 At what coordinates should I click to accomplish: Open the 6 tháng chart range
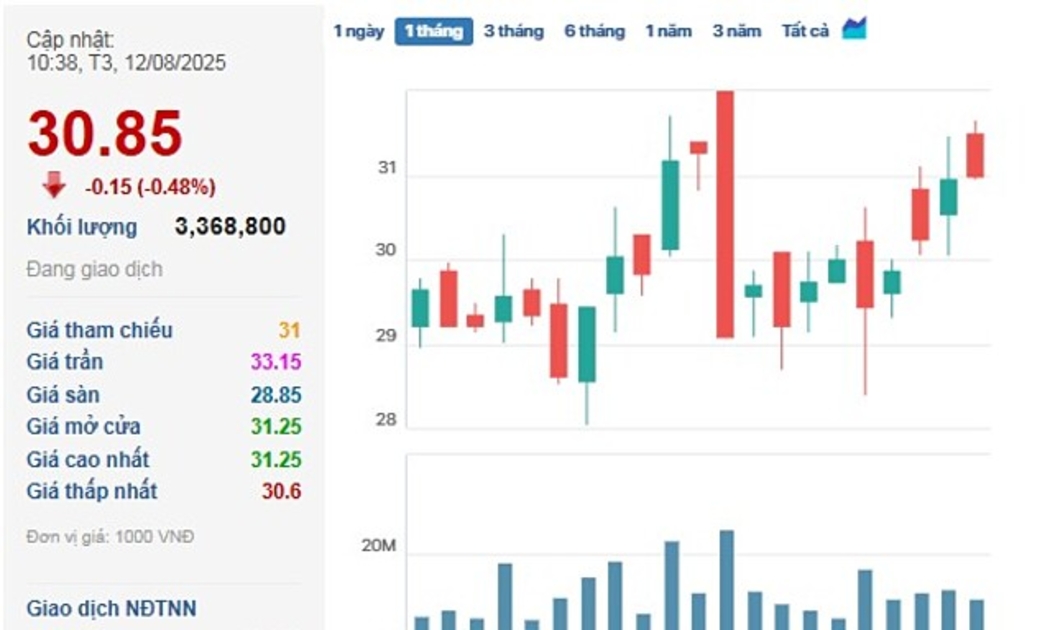point(594,31)
